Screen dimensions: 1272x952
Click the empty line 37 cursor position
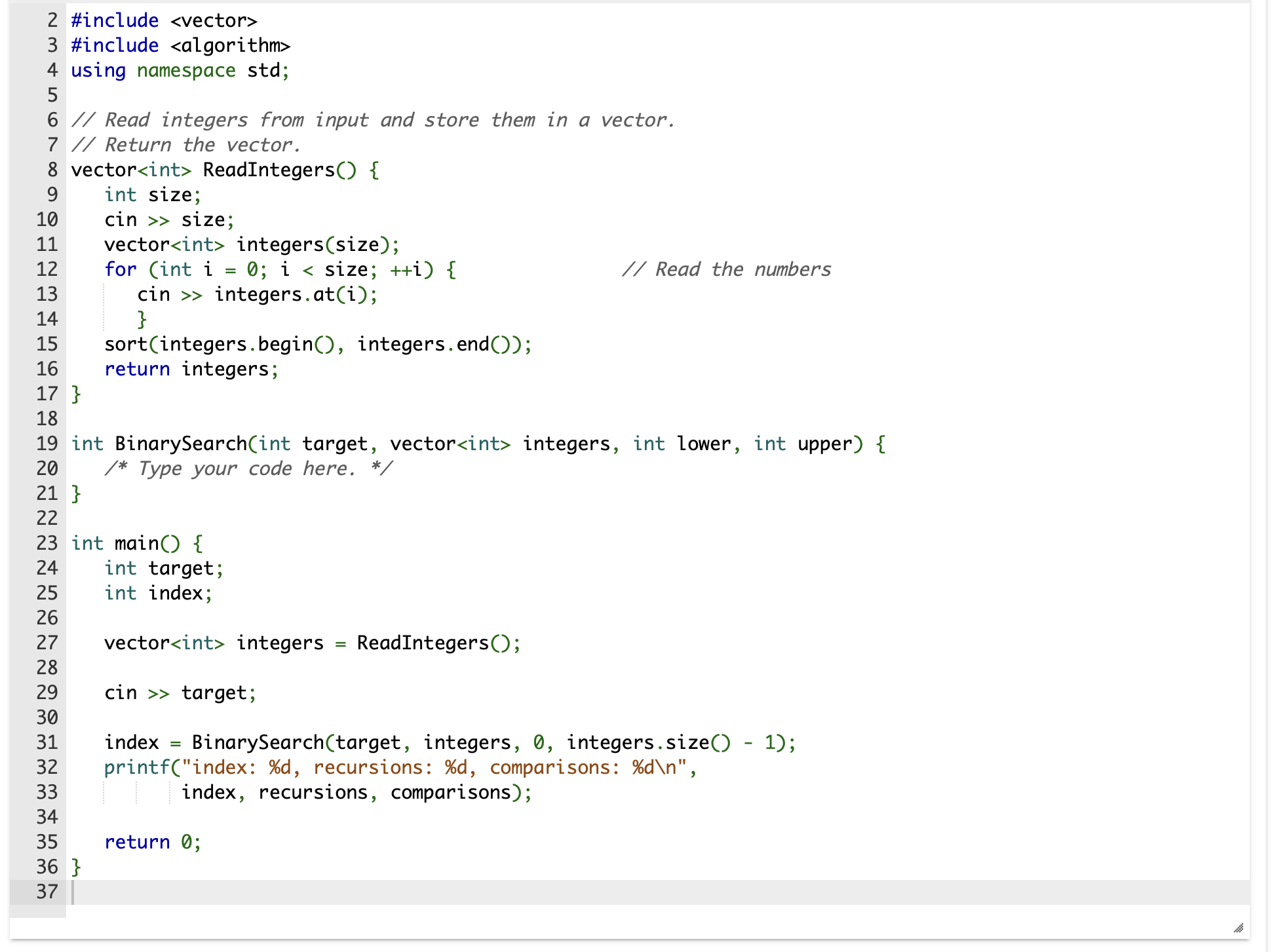(x=72, y=891)
